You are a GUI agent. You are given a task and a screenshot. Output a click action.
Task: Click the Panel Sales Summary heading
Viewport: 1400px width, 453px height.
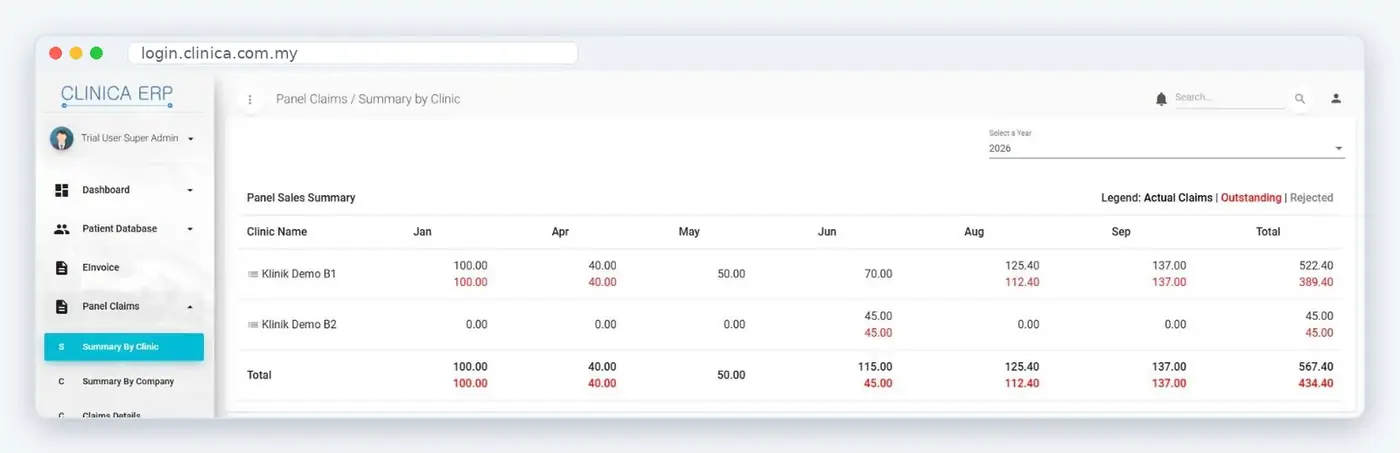pos(301,198)
